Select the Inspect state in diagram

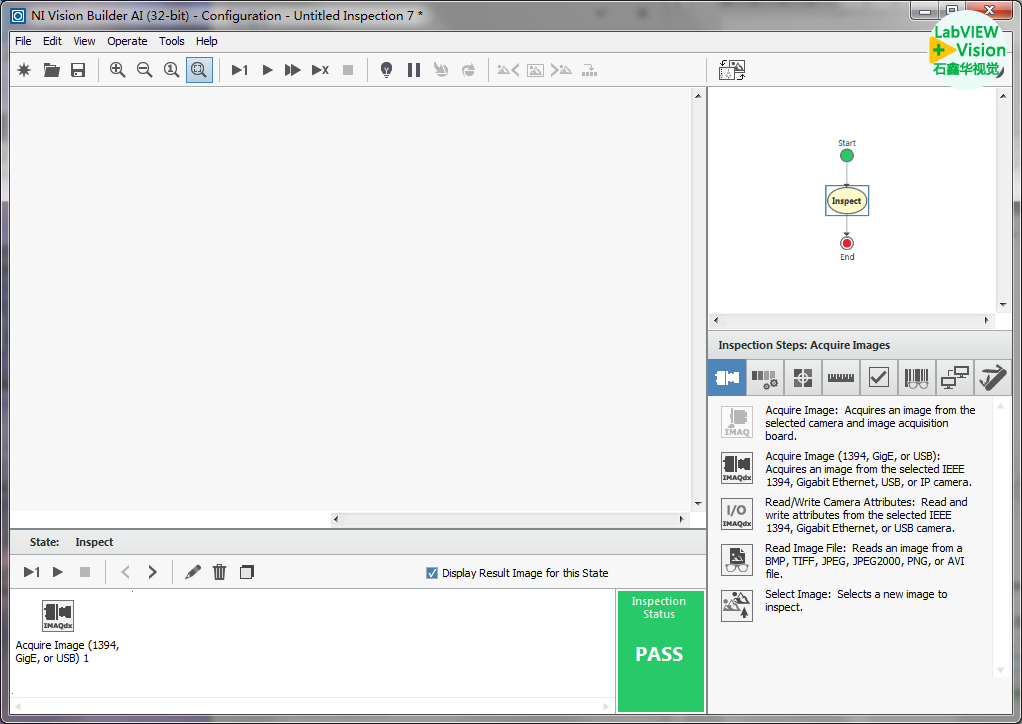point(847,201)
